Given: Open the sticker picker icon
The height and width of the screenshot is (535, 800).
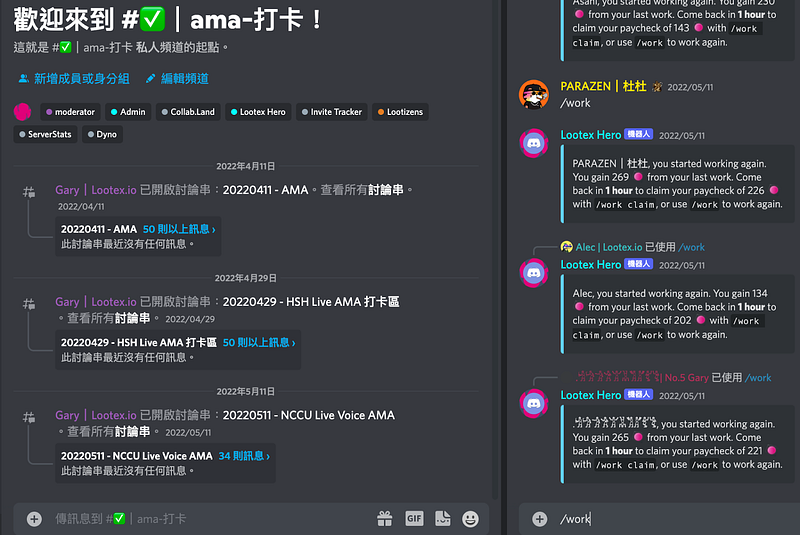Looking at the screenshot, I should pos(442,519).
